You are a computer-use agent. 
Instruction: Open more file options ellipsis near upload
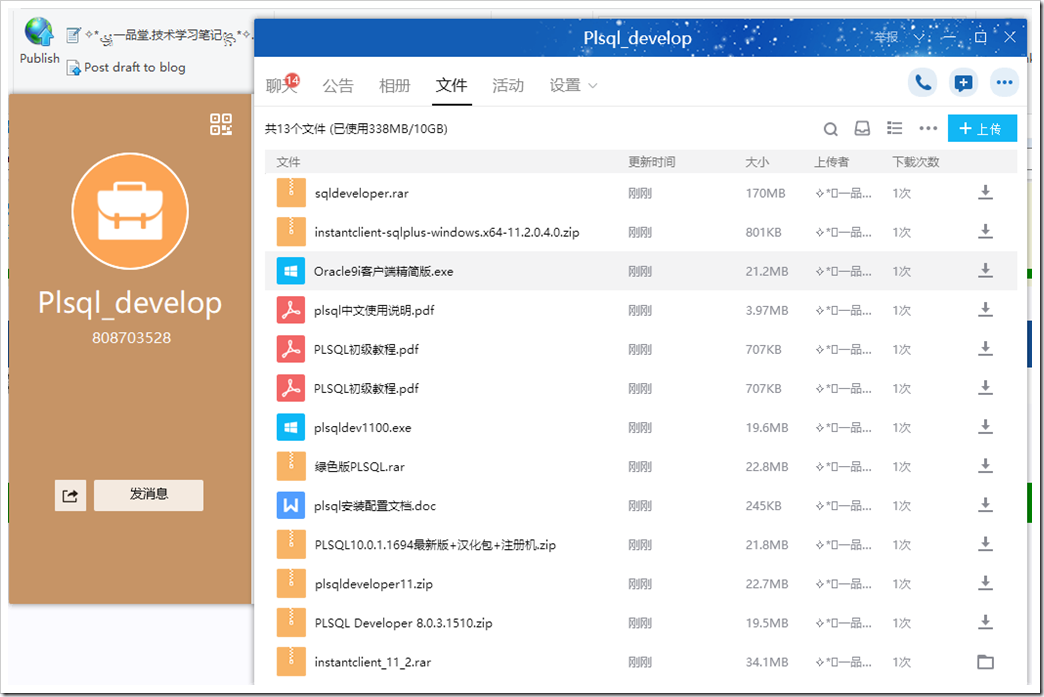(x=927, y=128)
